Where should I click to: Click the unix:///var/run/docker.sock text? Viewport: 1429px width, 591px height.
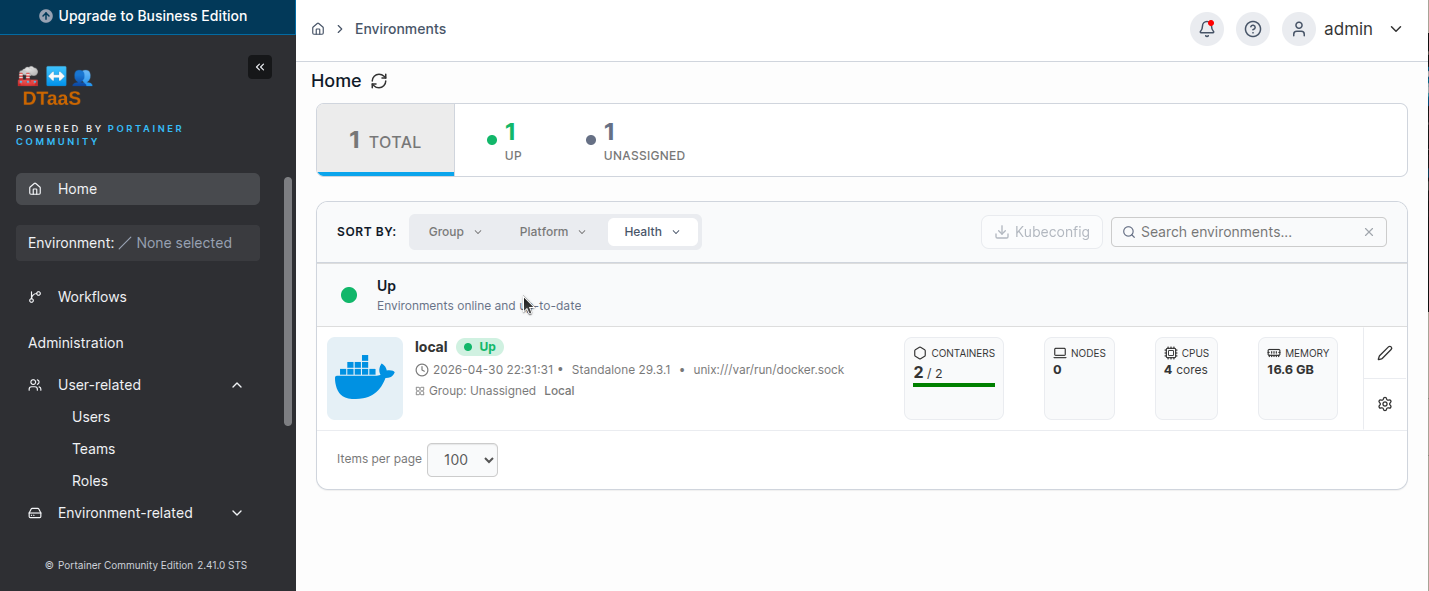point(768,370)
